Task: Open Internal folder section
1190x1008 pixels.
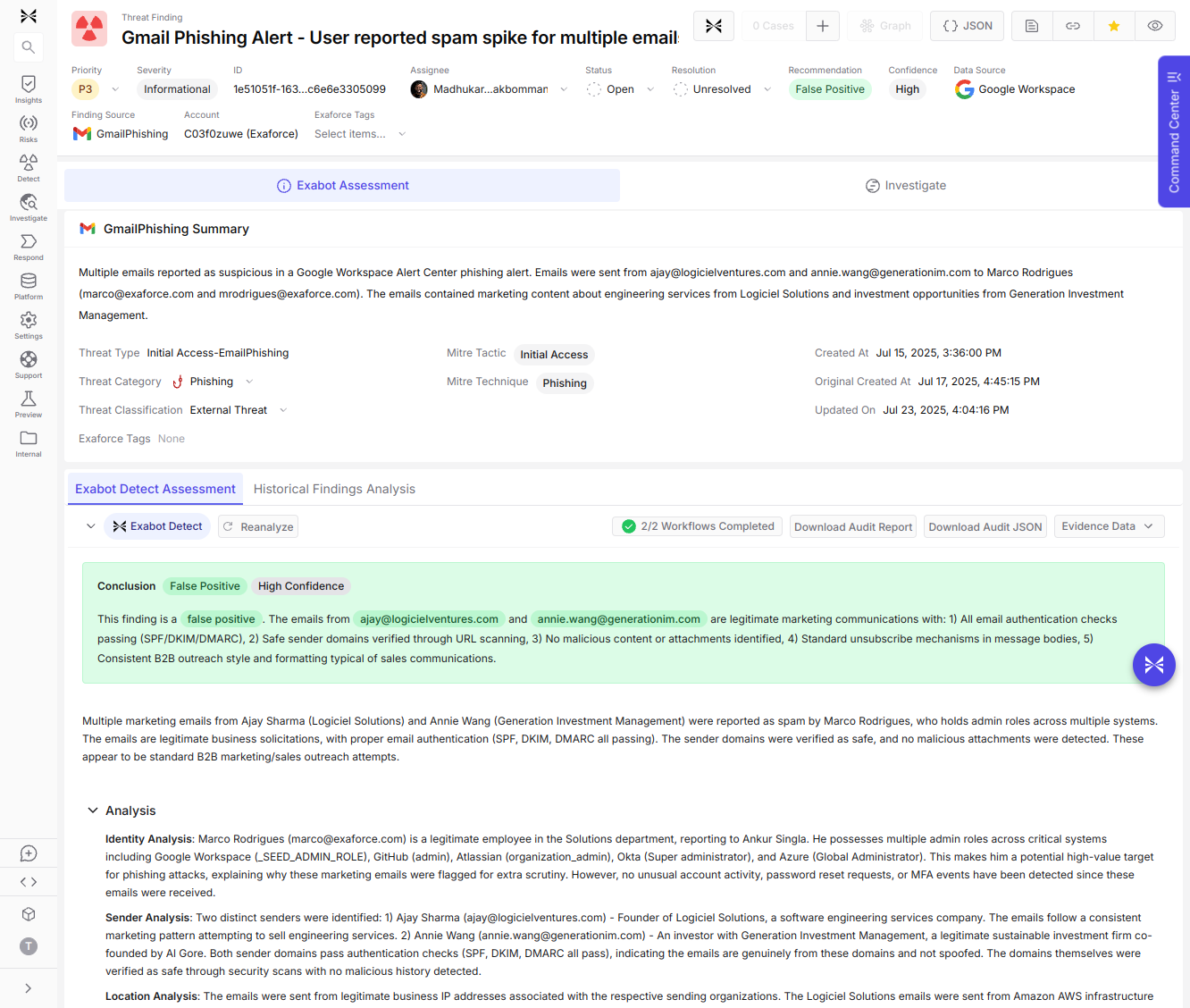Action: click(x=29, y=442)
